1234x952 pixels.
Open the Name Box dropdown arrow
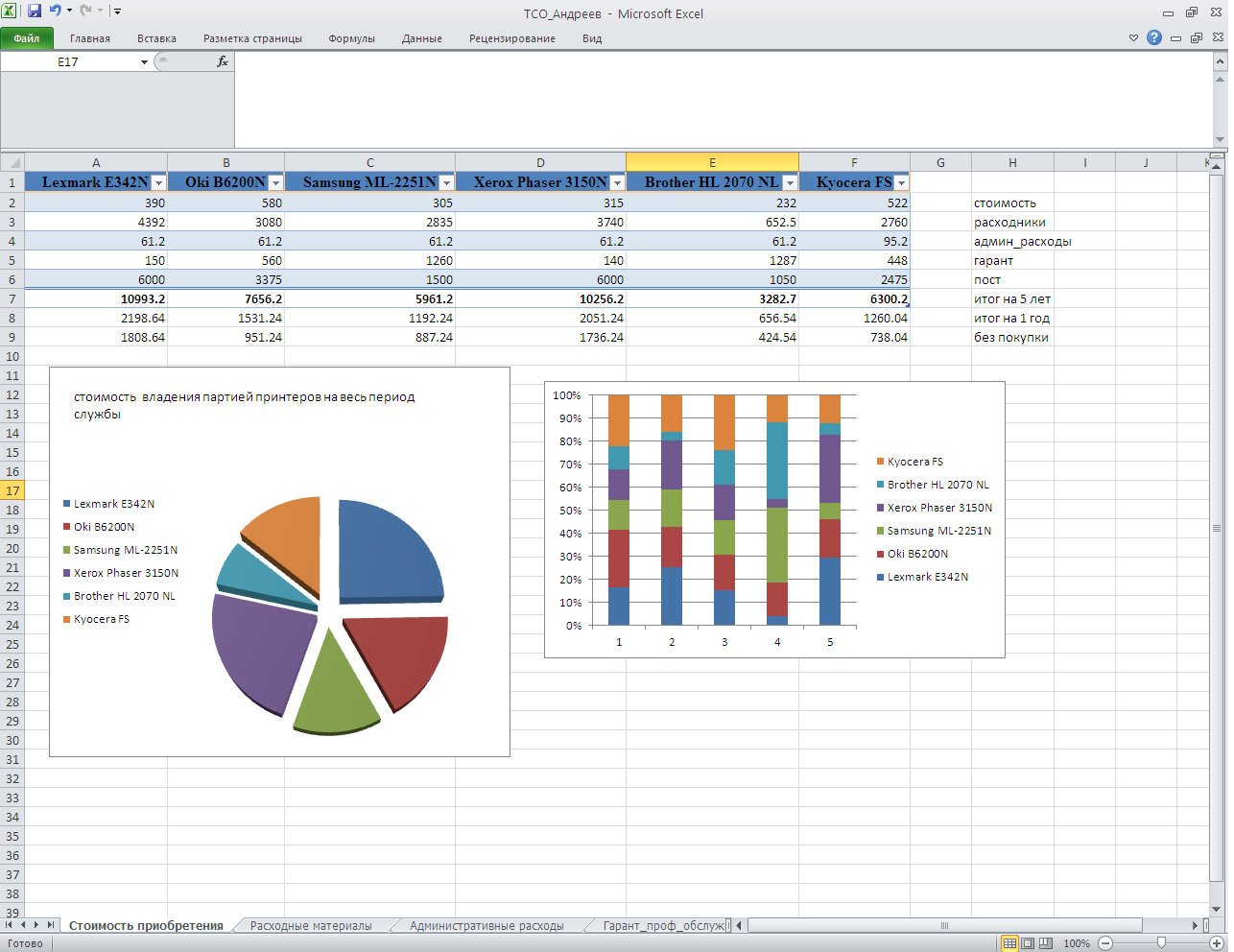pos(144,62)
